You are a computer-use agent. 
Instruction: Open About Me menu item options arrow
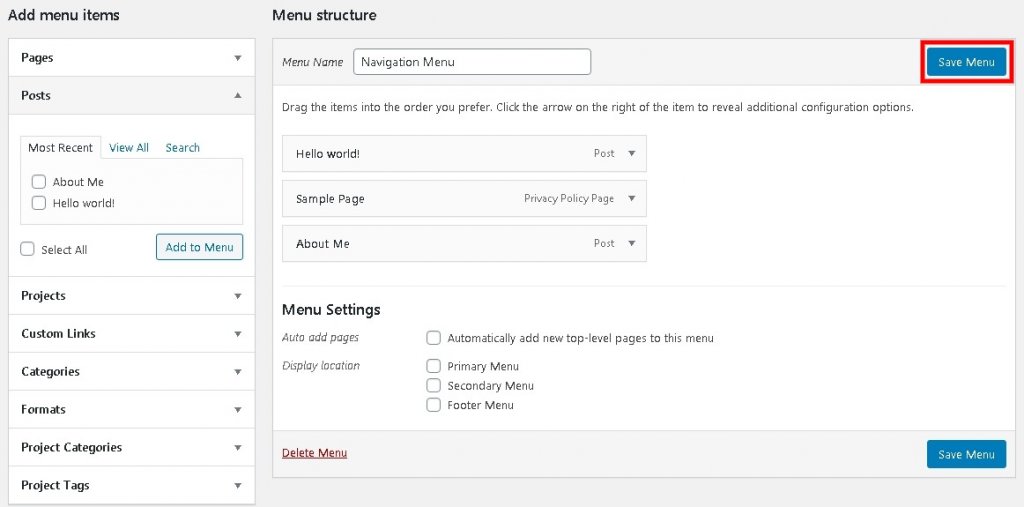point(631,244)
